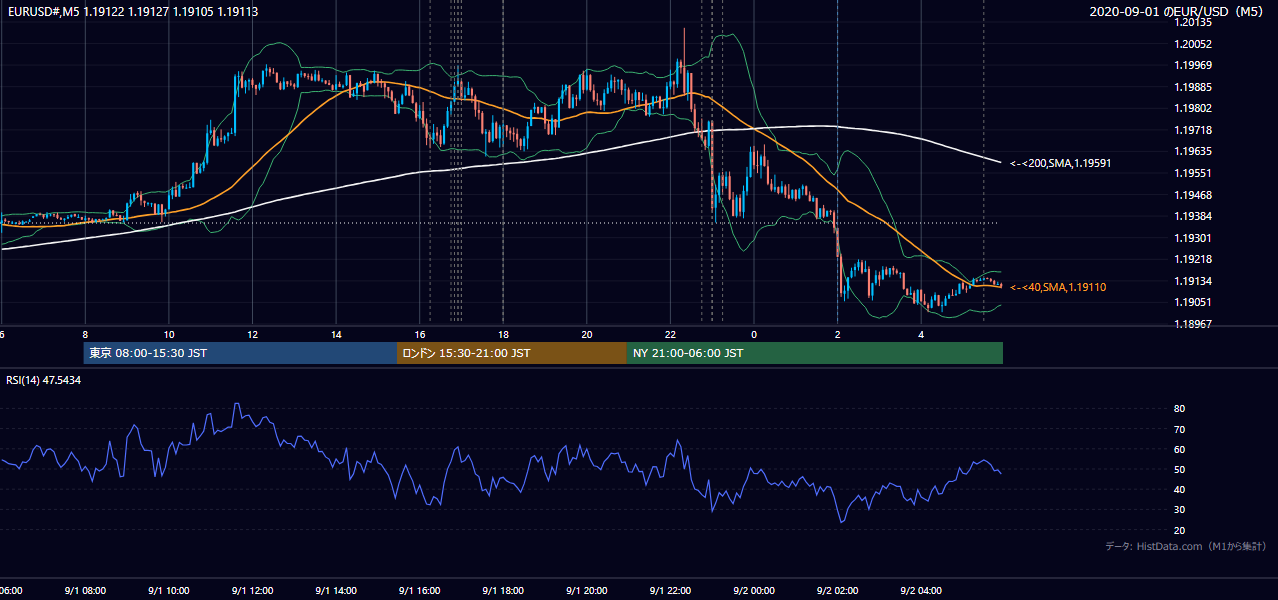Click price level 1.19802 on the price axis
Image resolution: width=1278 pixels, height=600 pixels.
click(1193, 108)
